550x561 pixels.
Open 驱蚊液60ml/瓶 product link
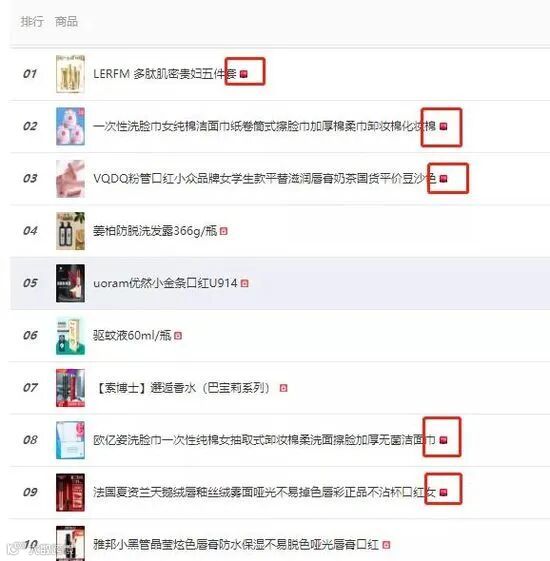(x=132, y=335)
